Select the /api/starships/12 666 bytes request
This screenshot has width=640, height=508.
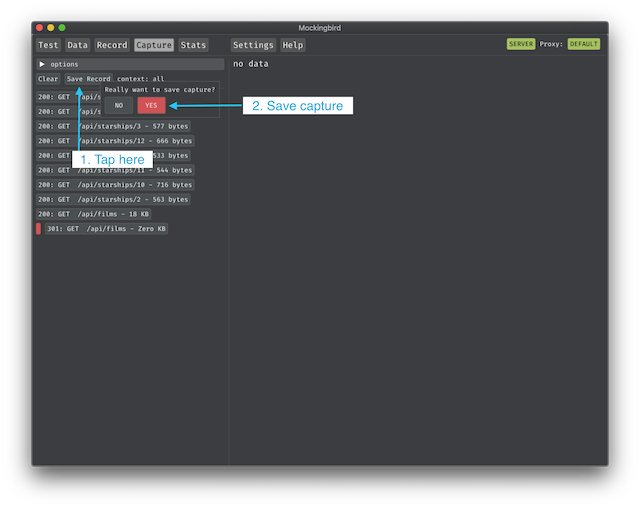114,141
